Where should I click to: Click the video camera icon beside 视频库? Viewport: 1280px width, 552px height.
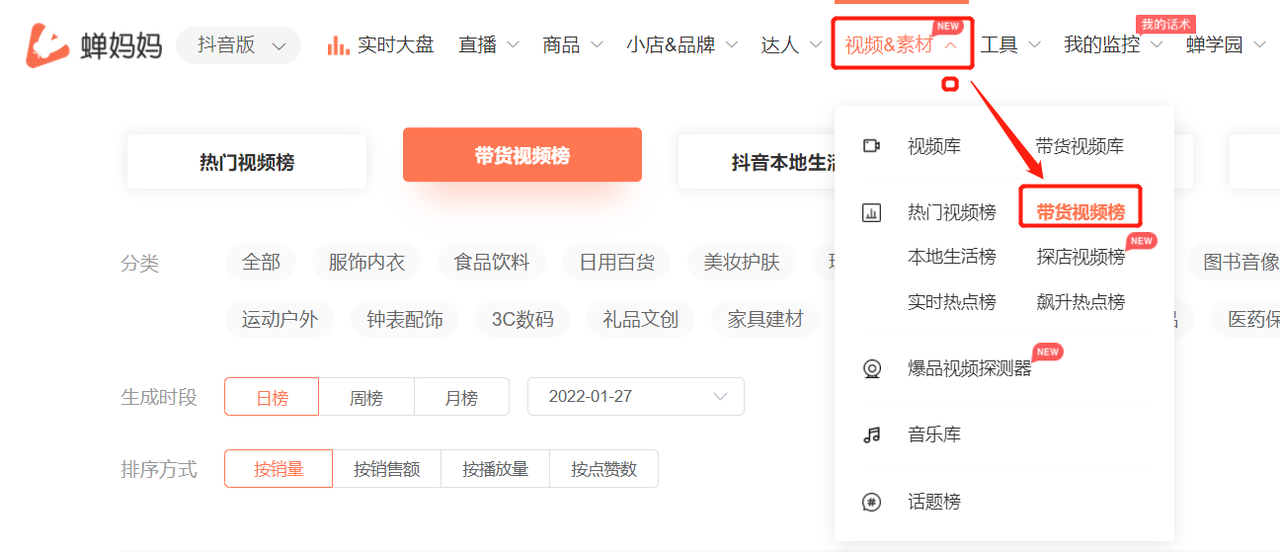(872, 146)
